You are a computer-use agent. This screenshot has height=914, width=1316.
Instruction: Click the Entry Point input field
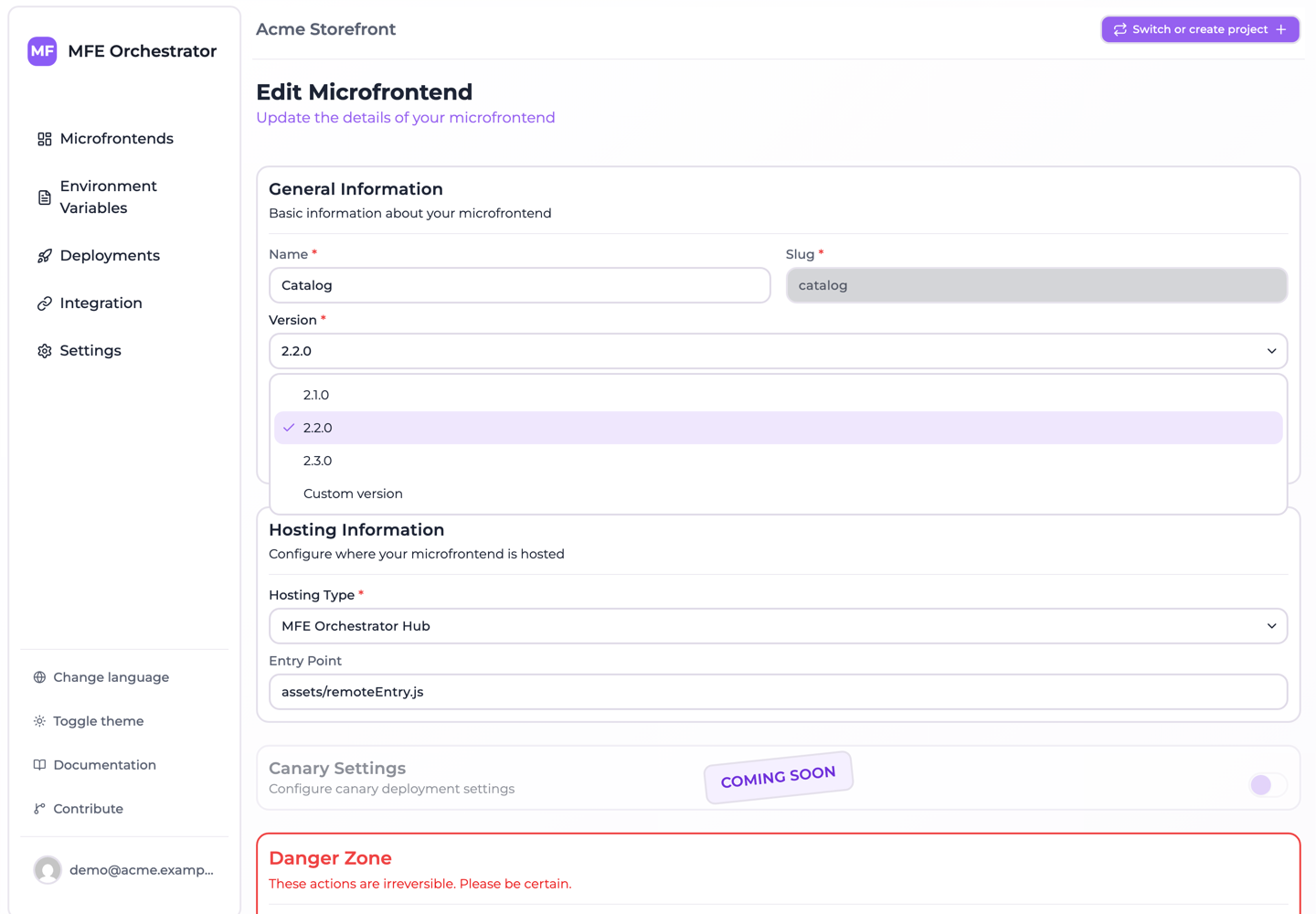click(x=778, y=692)
